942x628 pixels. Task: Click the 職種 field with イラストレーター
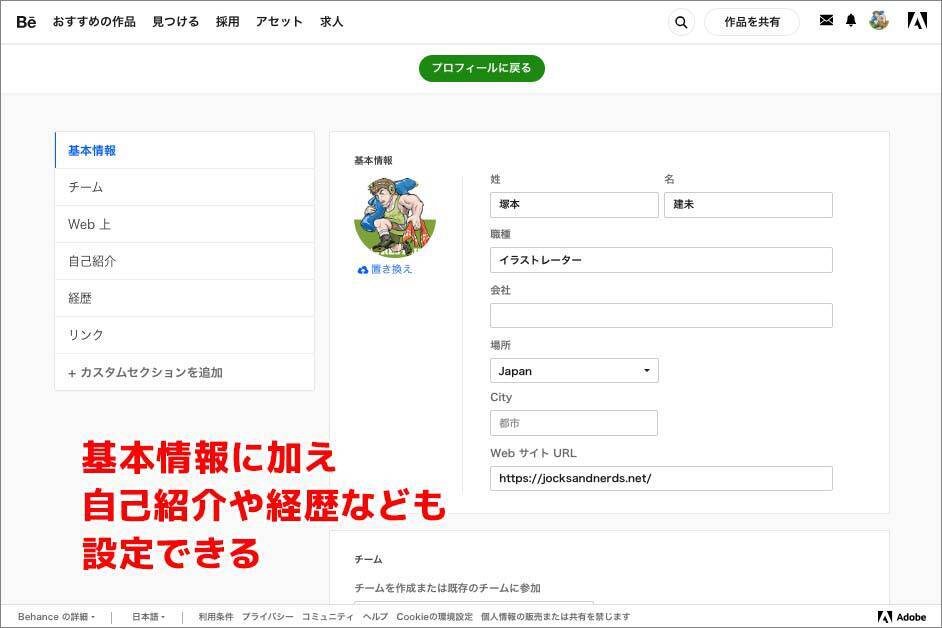pyautogui.click(x=661, y=260)
